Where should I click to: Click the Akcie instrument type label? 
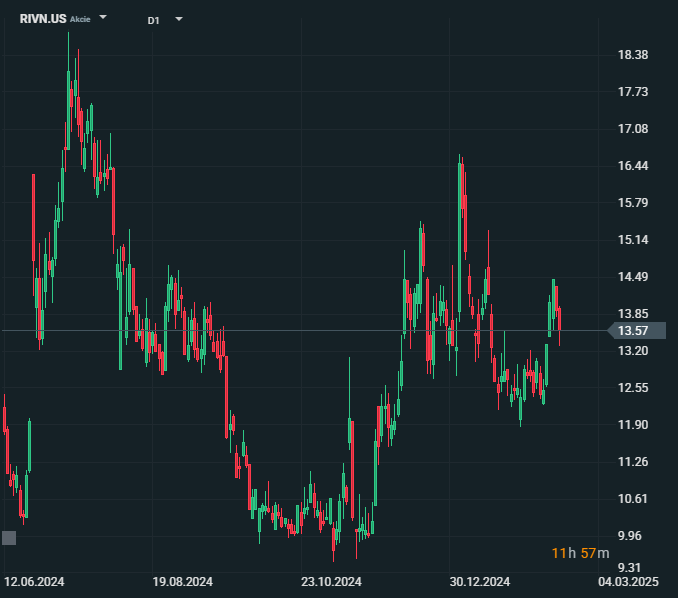[80, 19]
